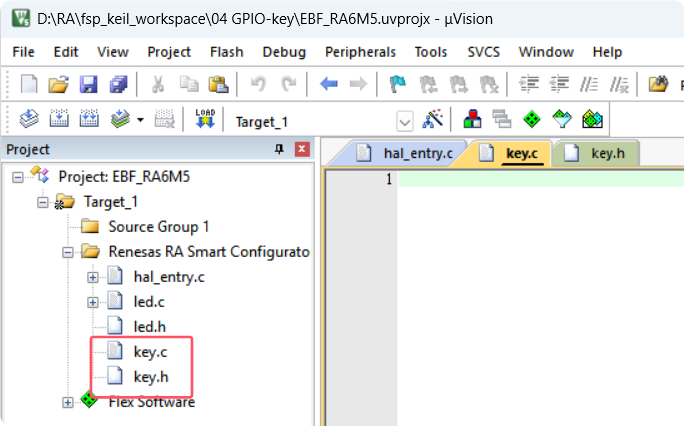Pin the Project panel with pushpin icon

(279, 150)
